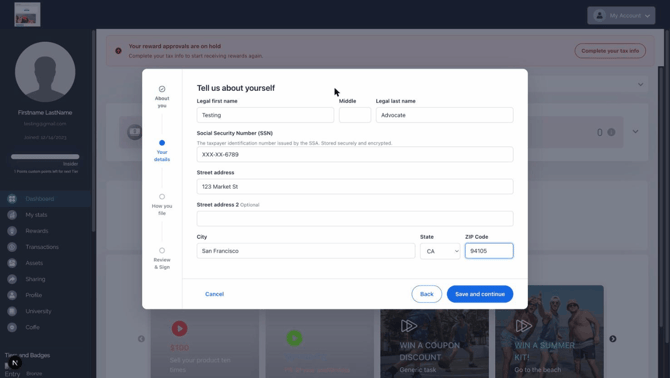Open Profile in the sidebar menu
Screen dimensions: 670x378
[x=33, y=295]
